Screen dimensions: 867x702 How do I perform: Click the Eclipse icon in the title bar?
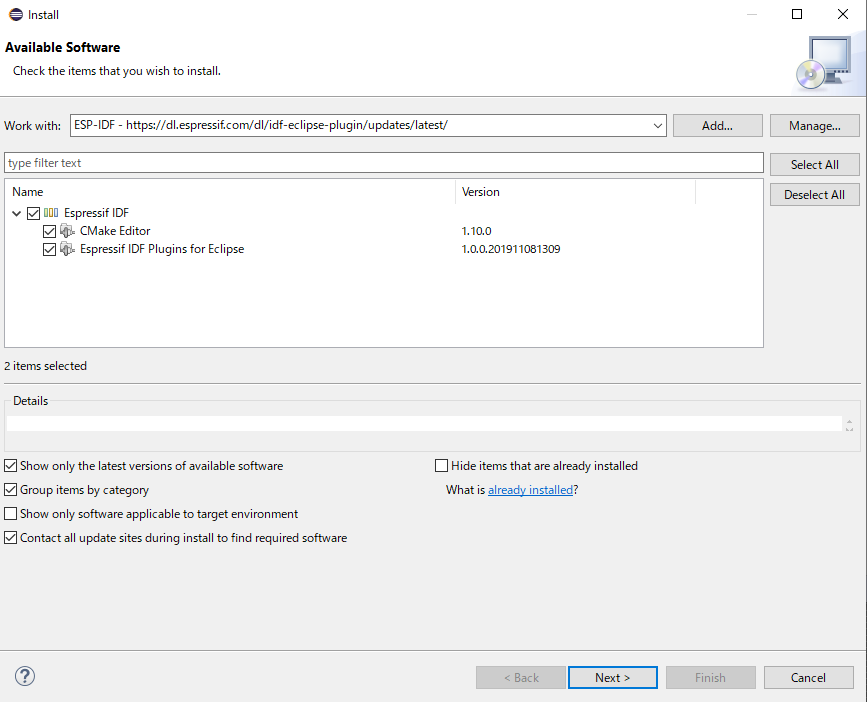point(15,14)
